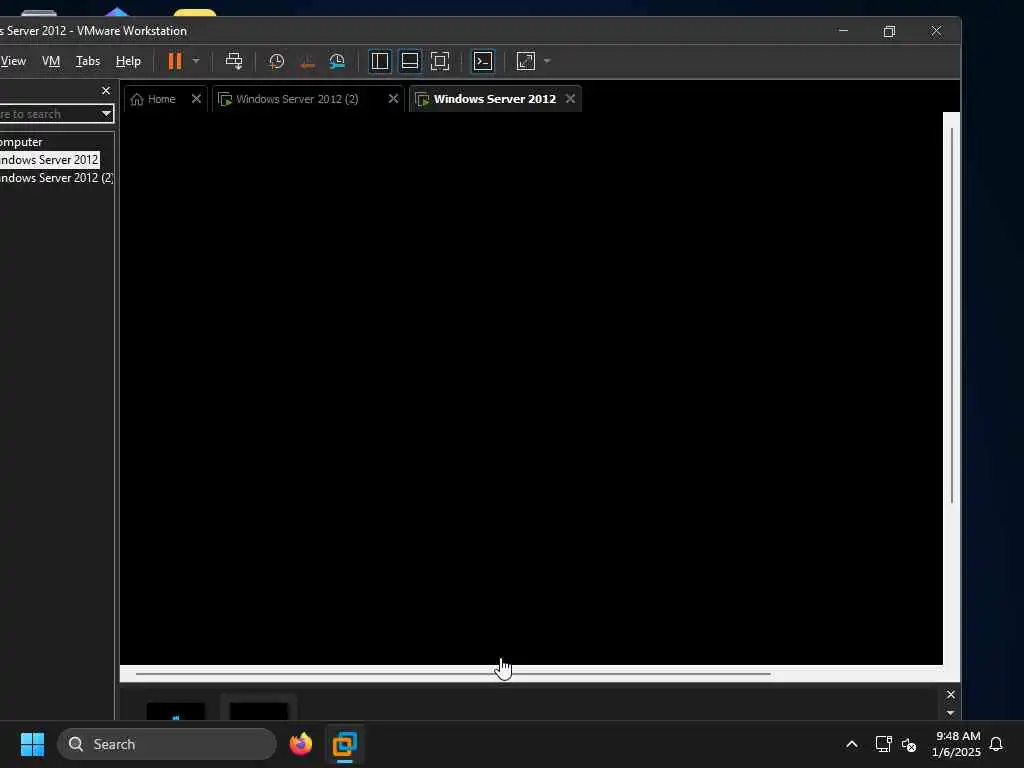Toggle the library sidebar view
The width and height of the screenshot is (1024, 768).
[x=379, y=61]
